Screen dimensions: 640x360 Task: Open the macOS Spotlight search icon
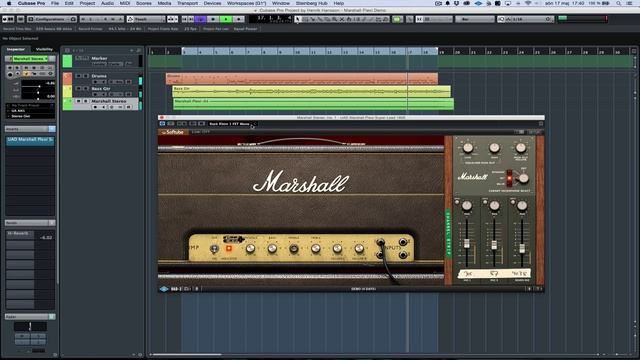(x=619, y=3)
